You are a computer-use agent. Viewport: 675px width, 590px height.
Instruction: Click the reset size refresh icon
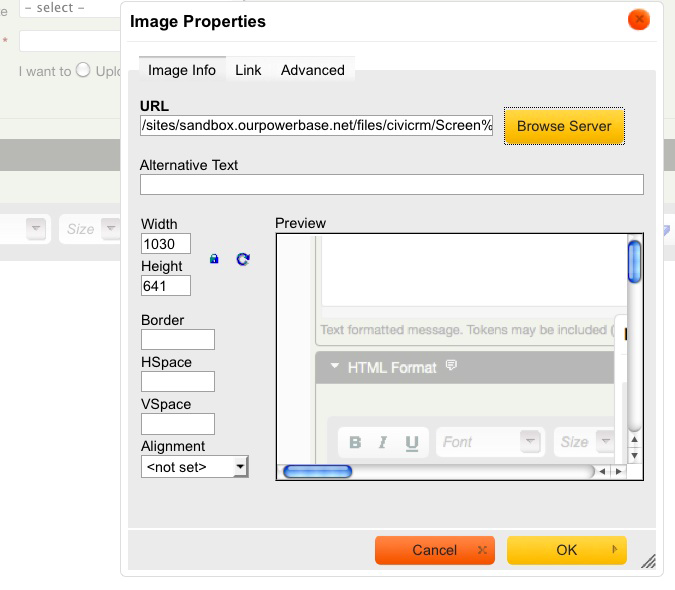click(x=243, y=259)
